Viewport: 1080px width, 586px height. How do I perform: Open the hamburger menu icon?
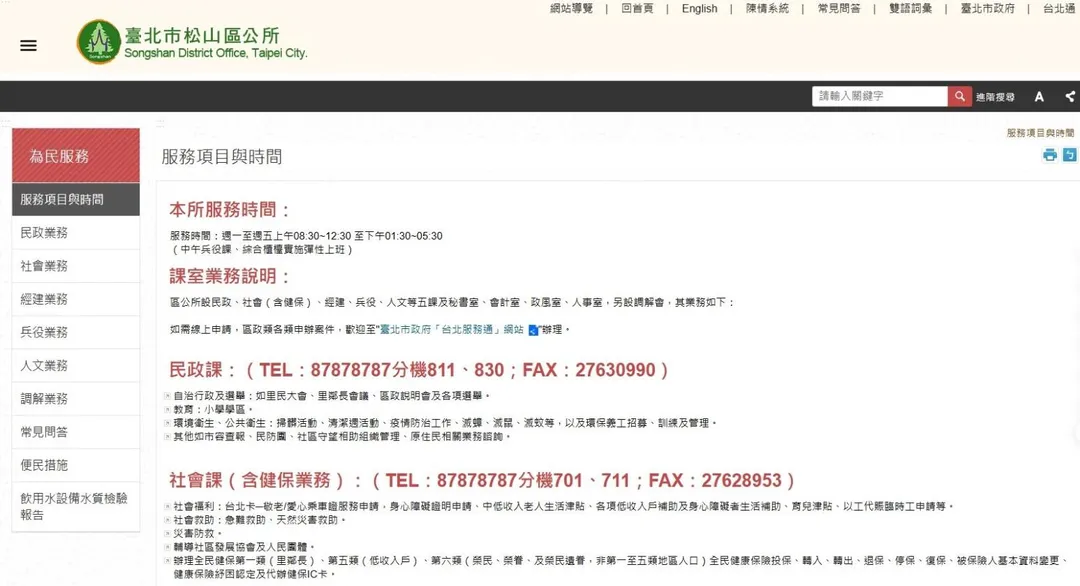(x=28, y=45)
